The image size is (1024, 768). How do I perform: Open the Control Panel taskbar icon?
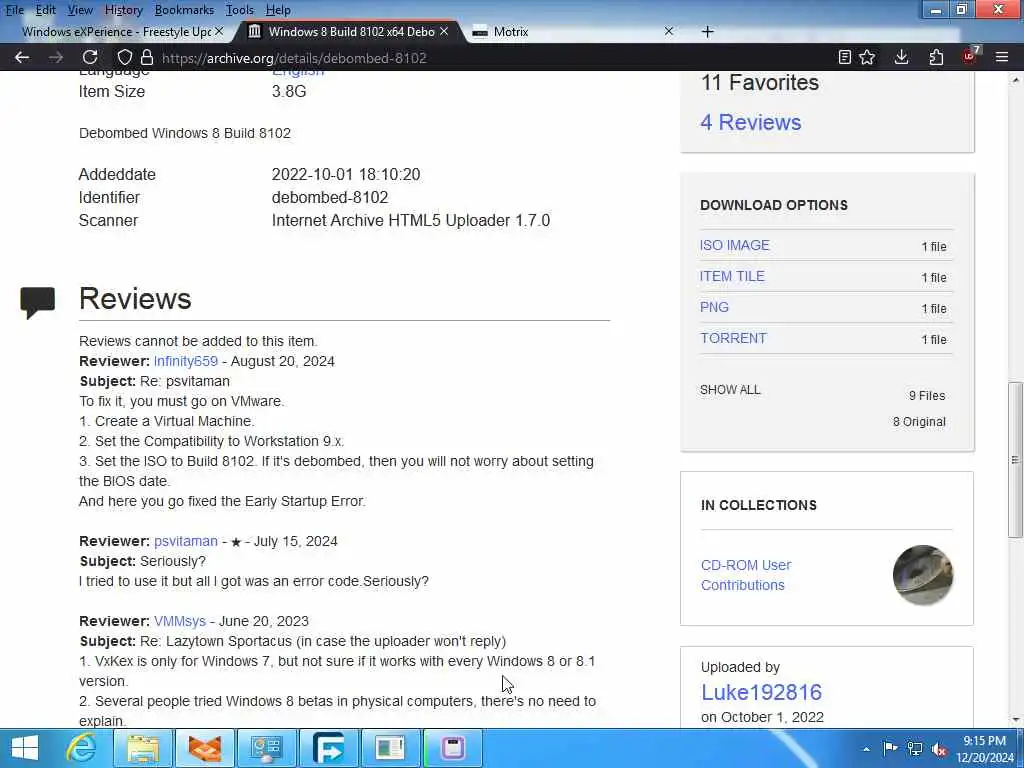click(266, 748)
